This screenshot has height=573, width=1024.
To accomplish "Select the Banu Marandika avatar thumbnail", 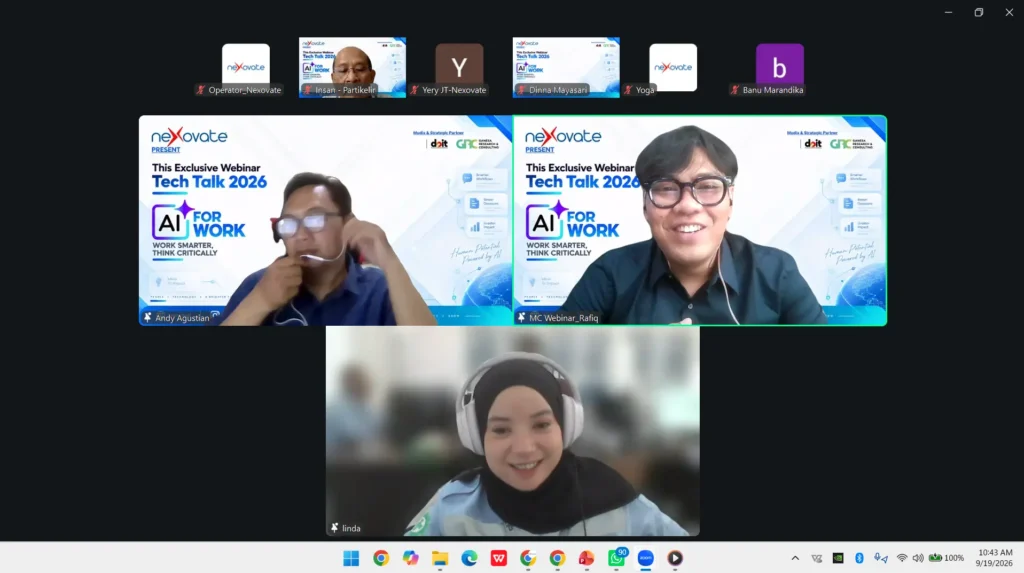I will (780, 67).
